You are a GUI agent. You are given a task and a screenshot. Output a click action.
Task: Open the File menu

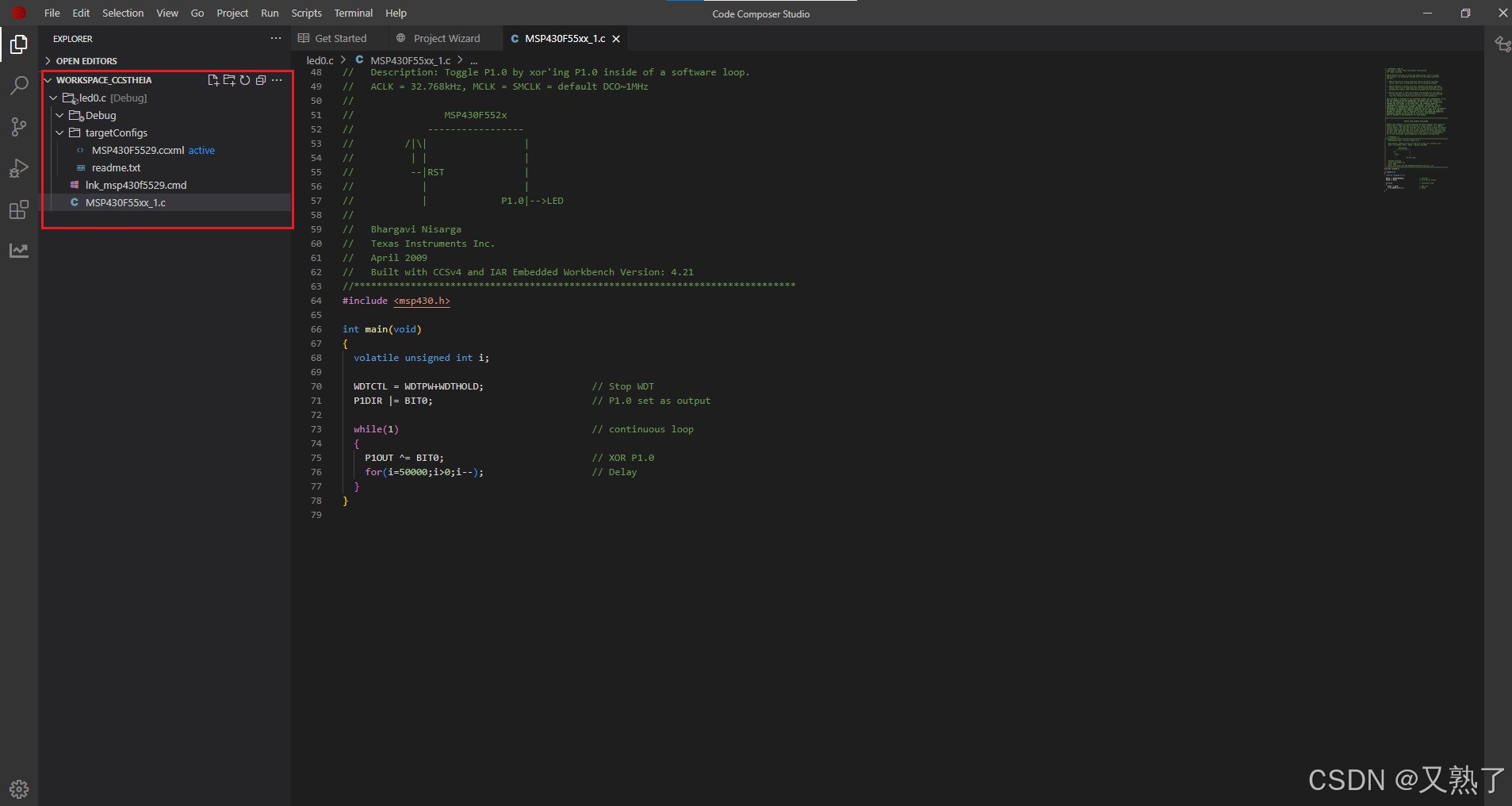click(x=52, y=13)
